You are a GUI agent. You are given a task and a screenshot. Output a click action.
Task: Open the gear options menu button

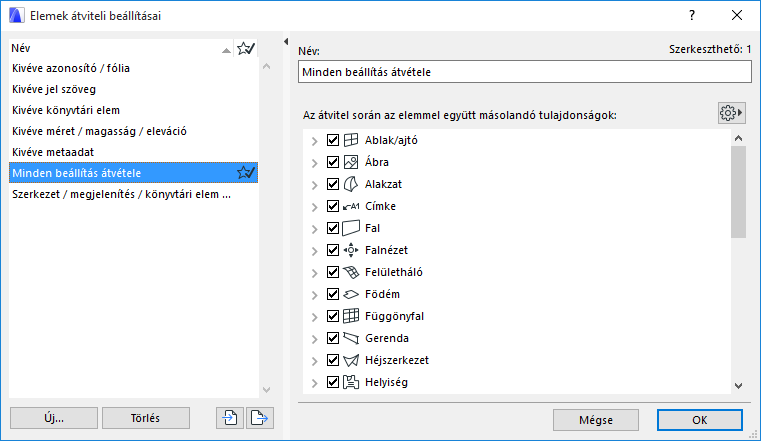pyautogui.click(x=732, y=113)
